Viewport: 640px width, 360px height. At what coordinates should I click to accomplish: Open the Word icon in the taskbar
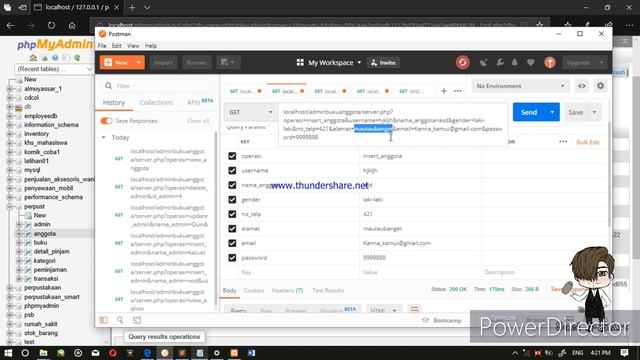coord(251,353)
